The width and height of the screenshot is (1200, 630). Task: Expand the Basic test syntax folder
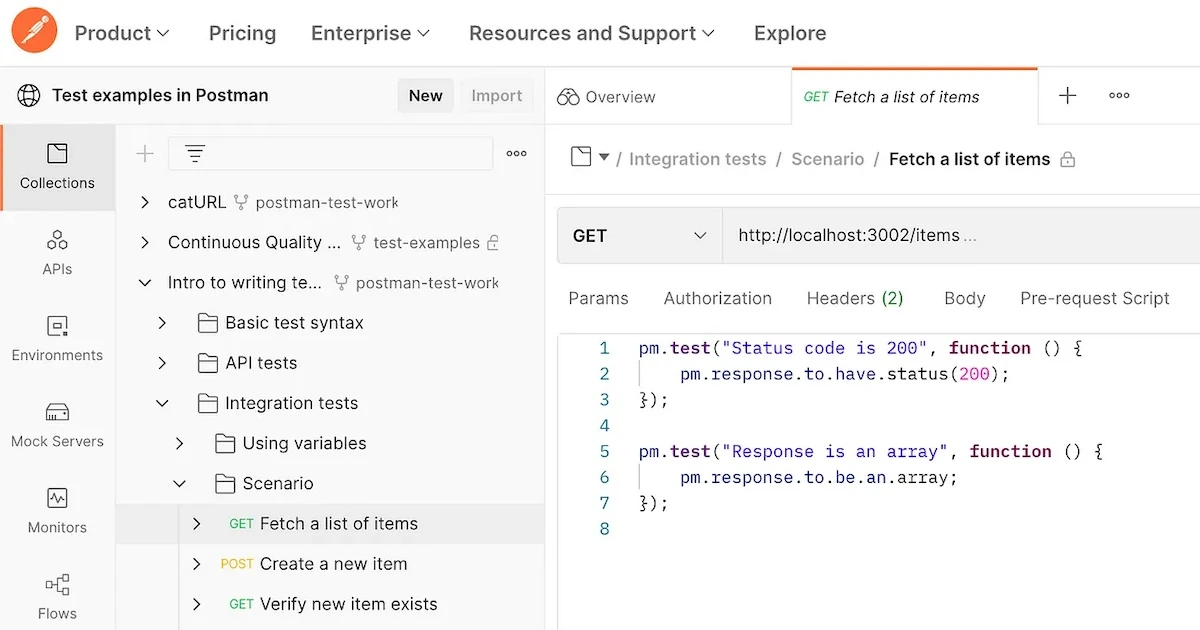(162, 323)
